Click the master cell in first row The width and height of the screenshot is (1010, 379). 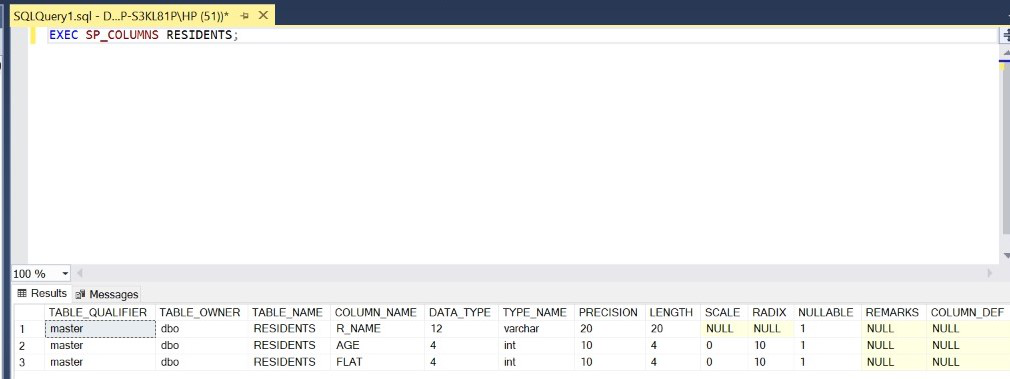(x=100, y=329)
